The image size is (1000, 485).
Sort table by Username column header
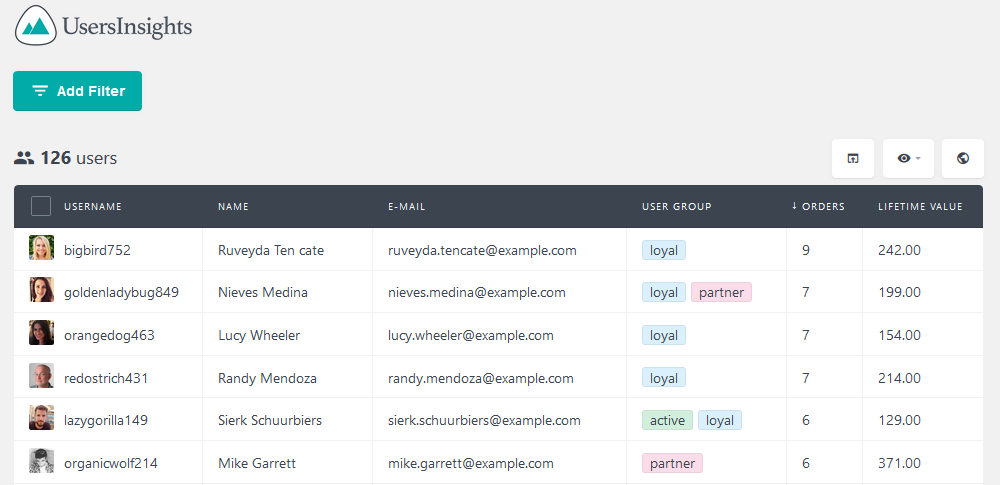tap(93, 207)
